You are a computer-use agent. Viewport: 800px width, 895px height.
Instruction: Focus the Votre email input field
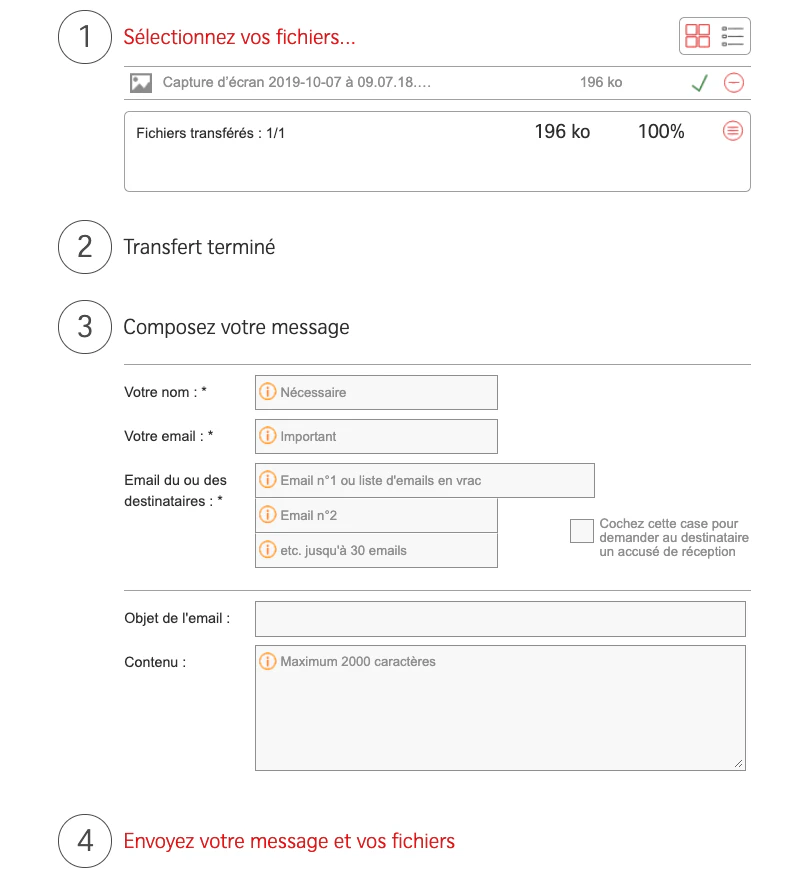(x=376, y=436)
